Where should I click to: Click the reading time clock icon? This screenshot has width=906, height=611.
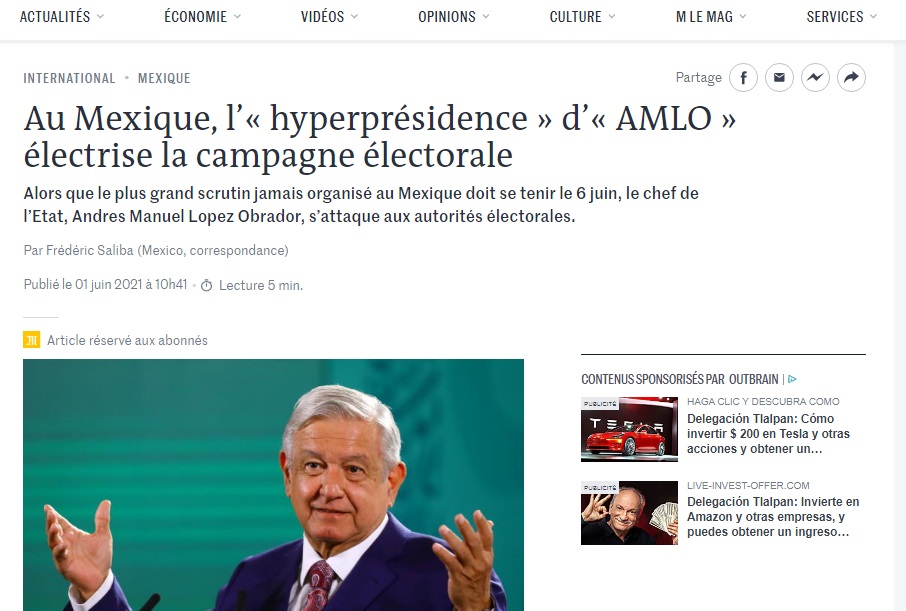tap(206, 286)
